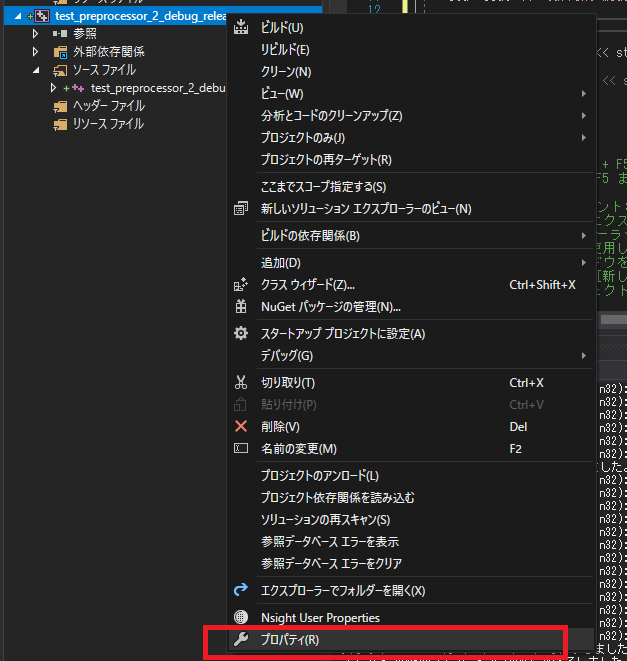Click the new Solution Explorer view icon
The width and height of the screenshot is (627, 661).
coord(241,209)
